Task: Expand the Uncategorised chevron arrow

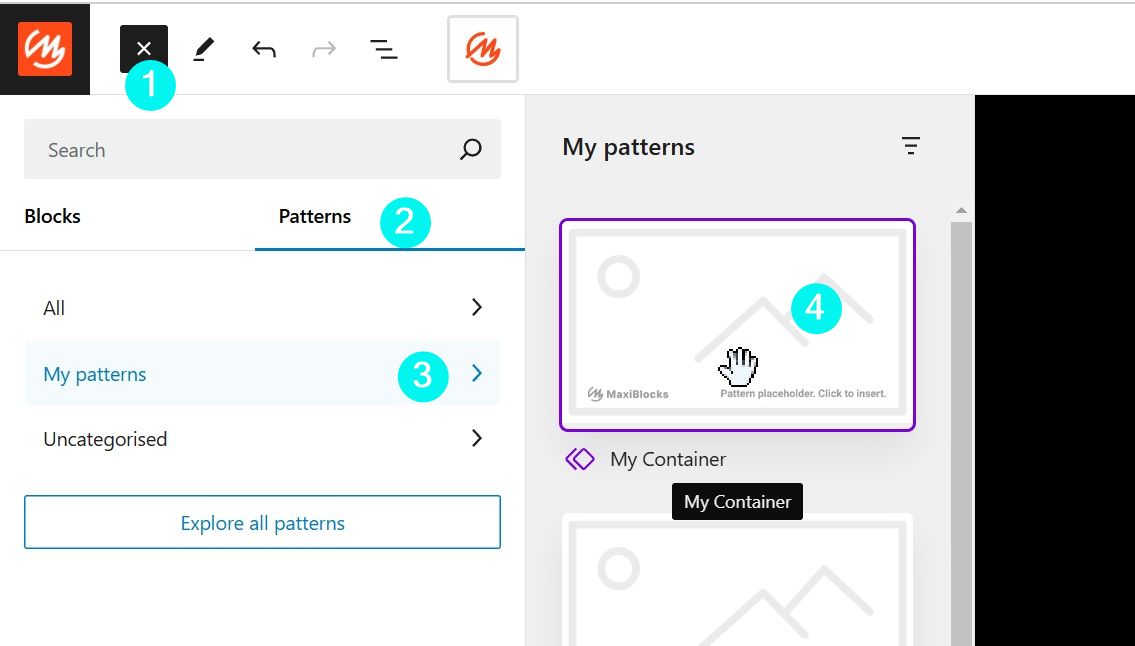Action: coord(476,438)
